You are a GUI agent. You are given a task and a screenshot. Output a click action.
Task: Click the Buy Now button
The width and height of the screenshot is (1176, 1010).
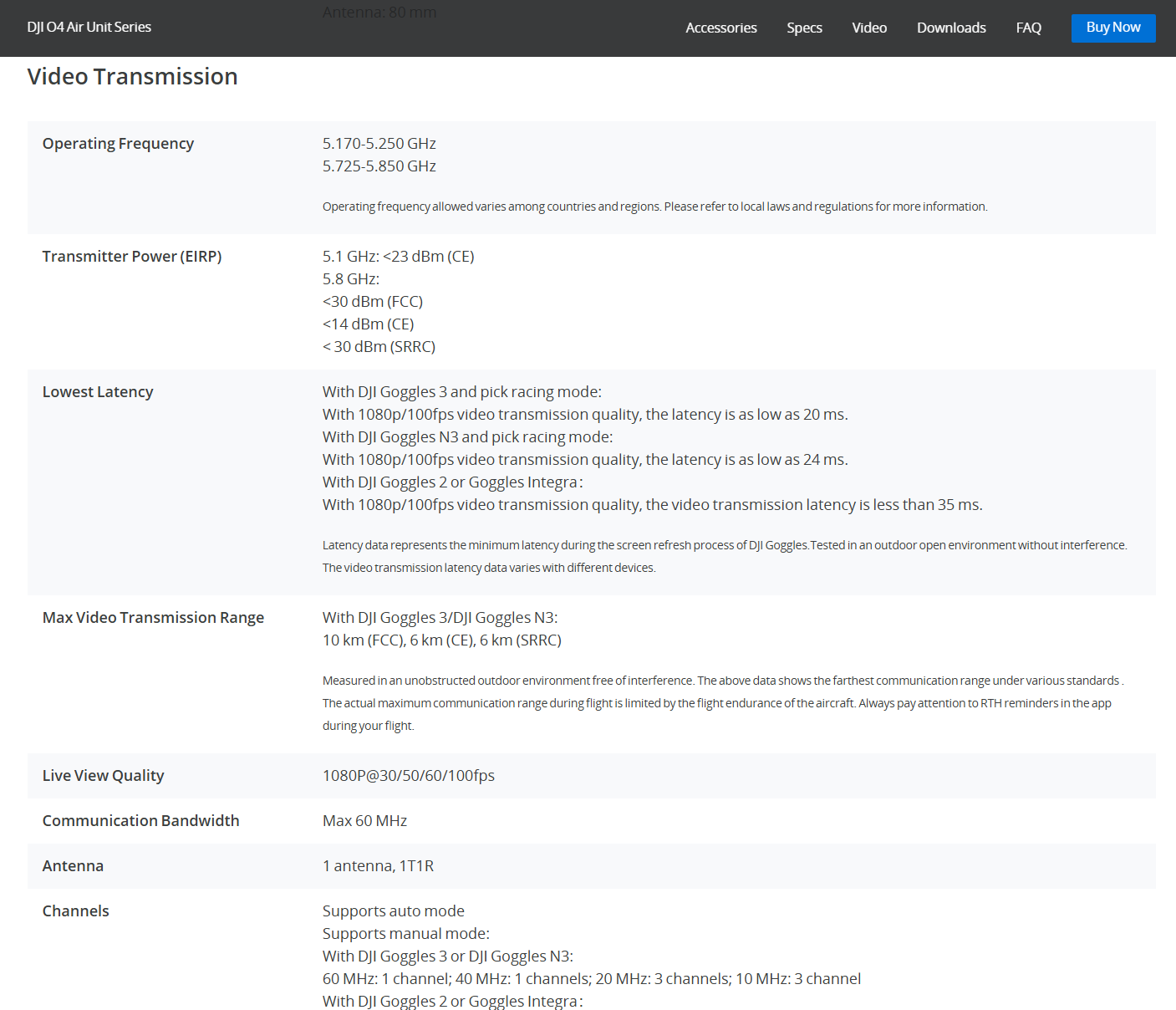tap(1113, 28)
